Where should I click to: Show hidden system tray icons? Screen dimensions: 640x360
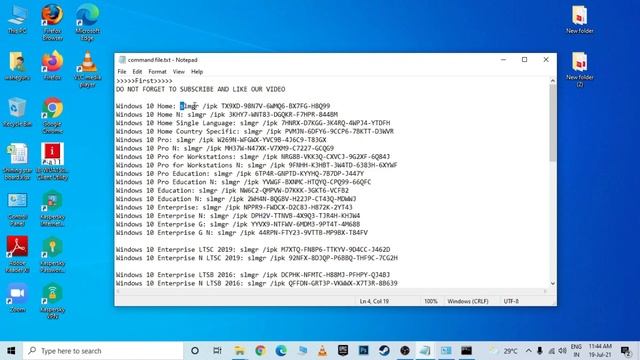(x=529, y=351)
